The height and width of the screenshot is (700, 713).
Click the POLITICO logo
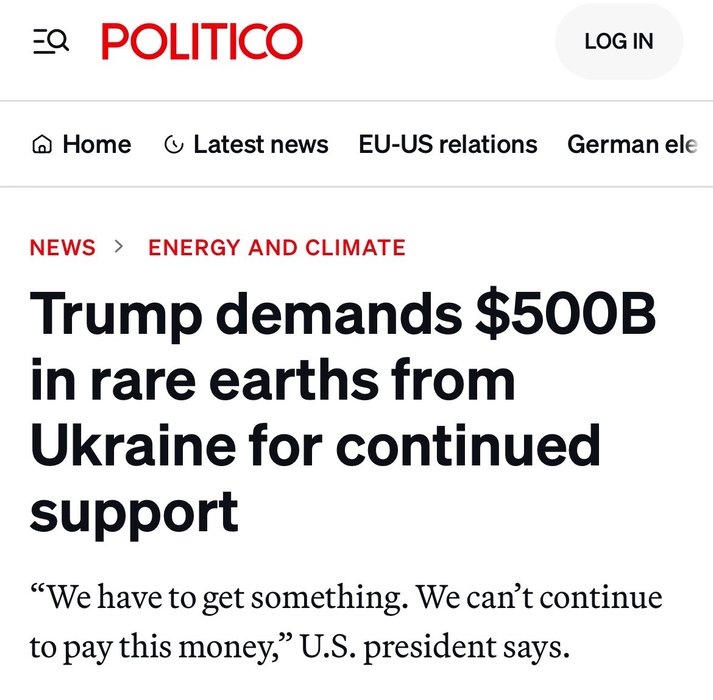201,41
